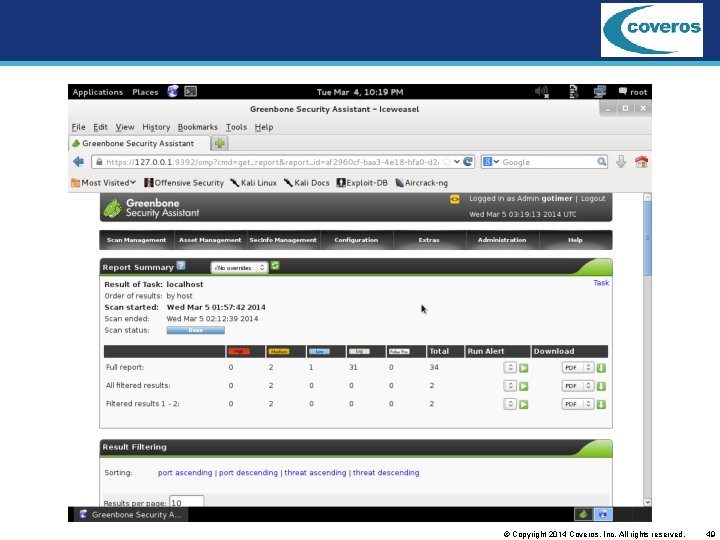Open Asset Management navigation tab
Screen dimensions: 720x540
coord(210,240)
